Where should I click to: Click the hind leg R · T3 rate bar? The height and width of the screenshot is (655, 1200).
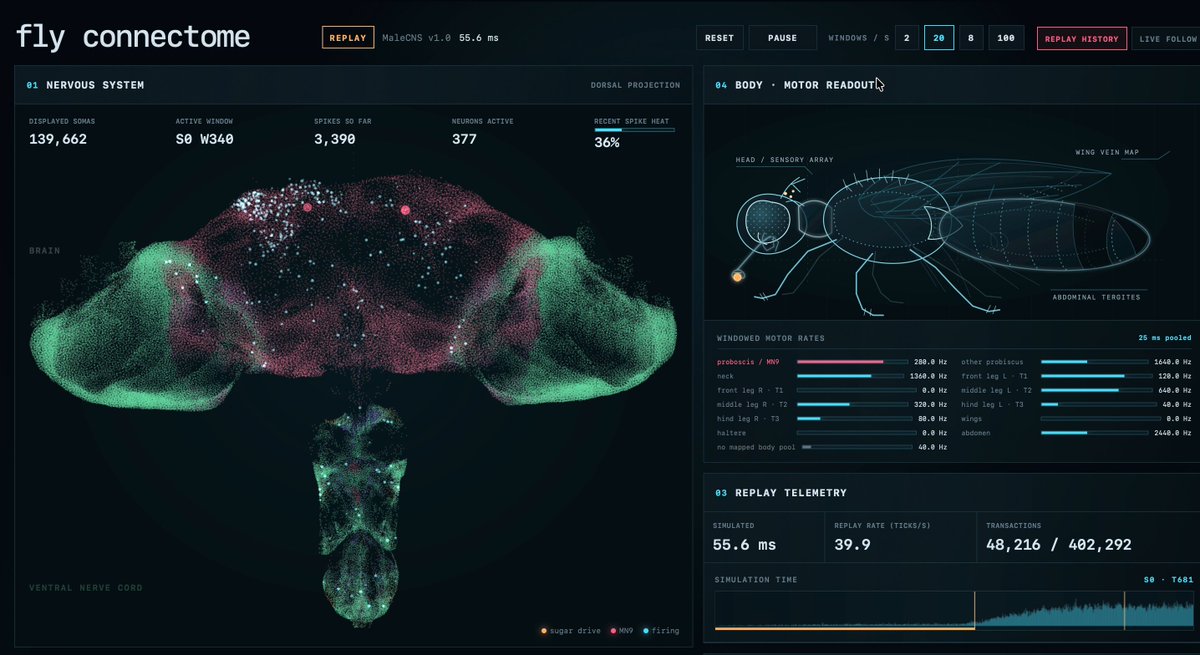click(x=852, y=418)
